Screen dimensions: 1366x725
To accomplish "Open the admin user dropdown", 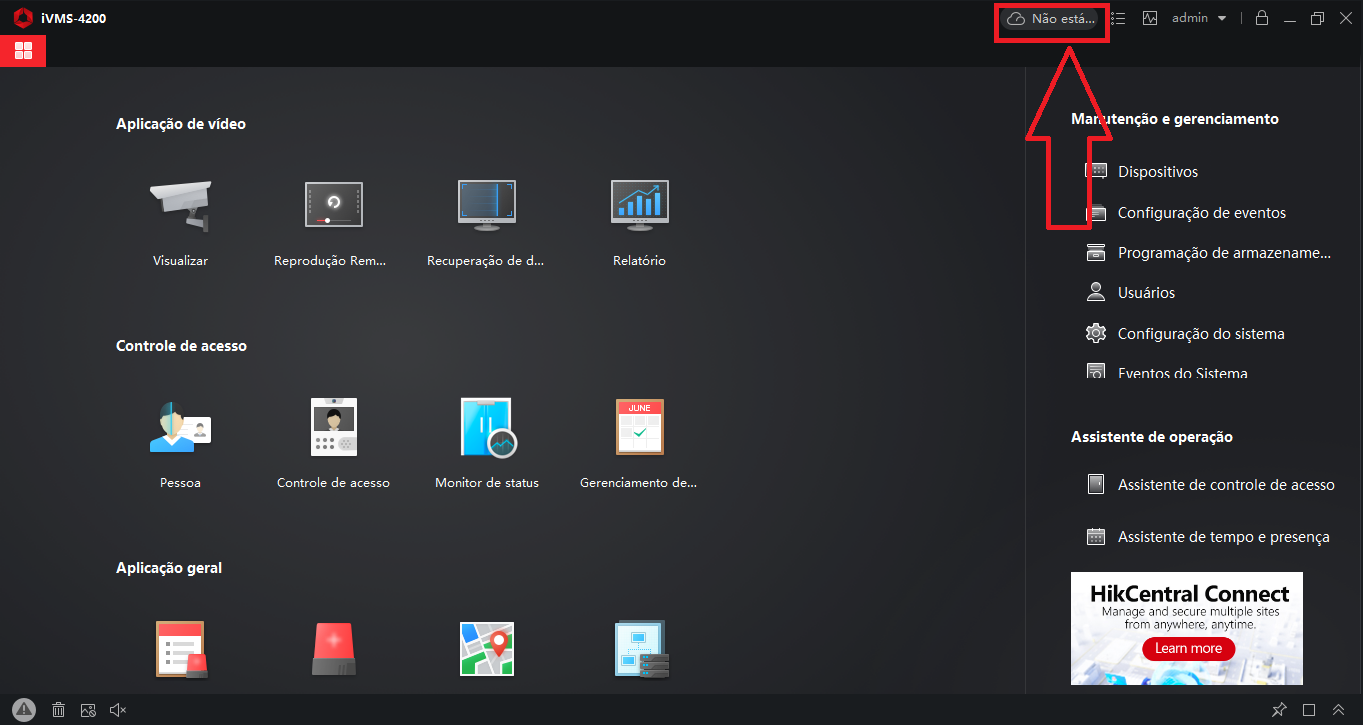I will (x=1199, y=18).
